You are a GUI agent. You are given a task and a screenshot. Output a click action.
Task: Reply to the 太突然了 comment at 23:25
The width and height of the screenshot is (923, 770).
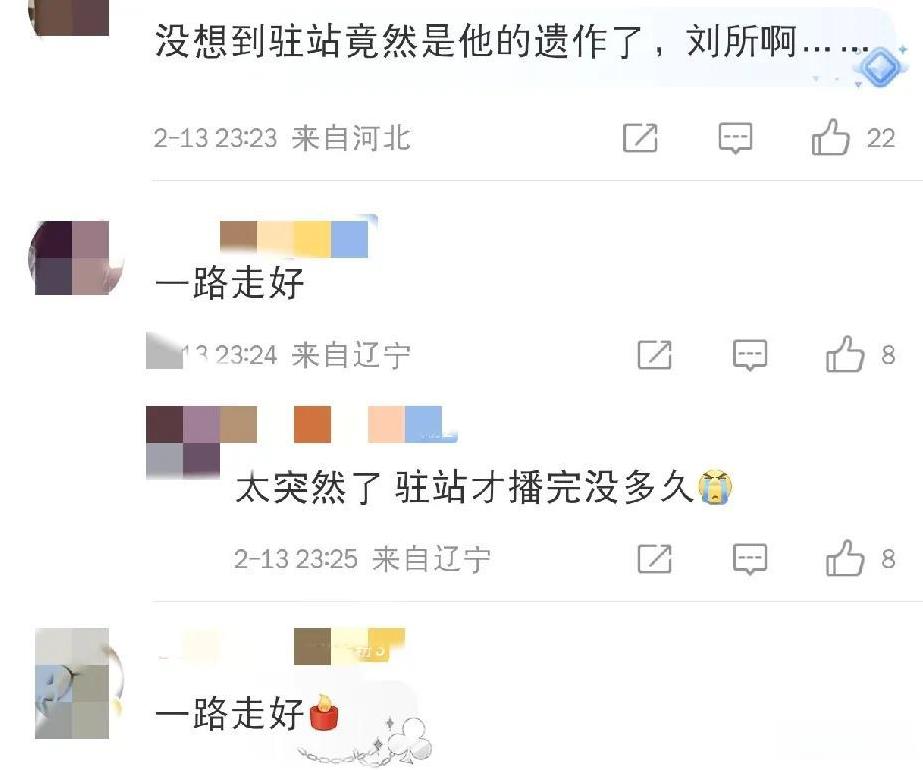pos(750,559)
